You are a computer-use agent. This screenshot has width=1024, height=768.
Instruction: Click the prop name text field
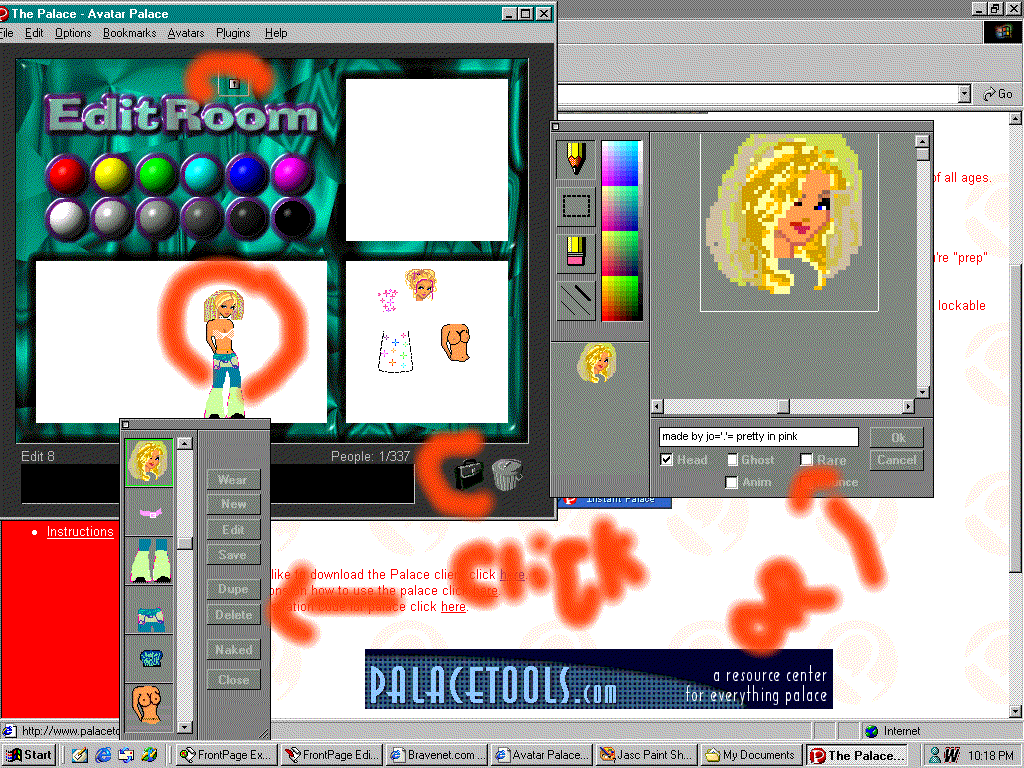pos(758,436)
